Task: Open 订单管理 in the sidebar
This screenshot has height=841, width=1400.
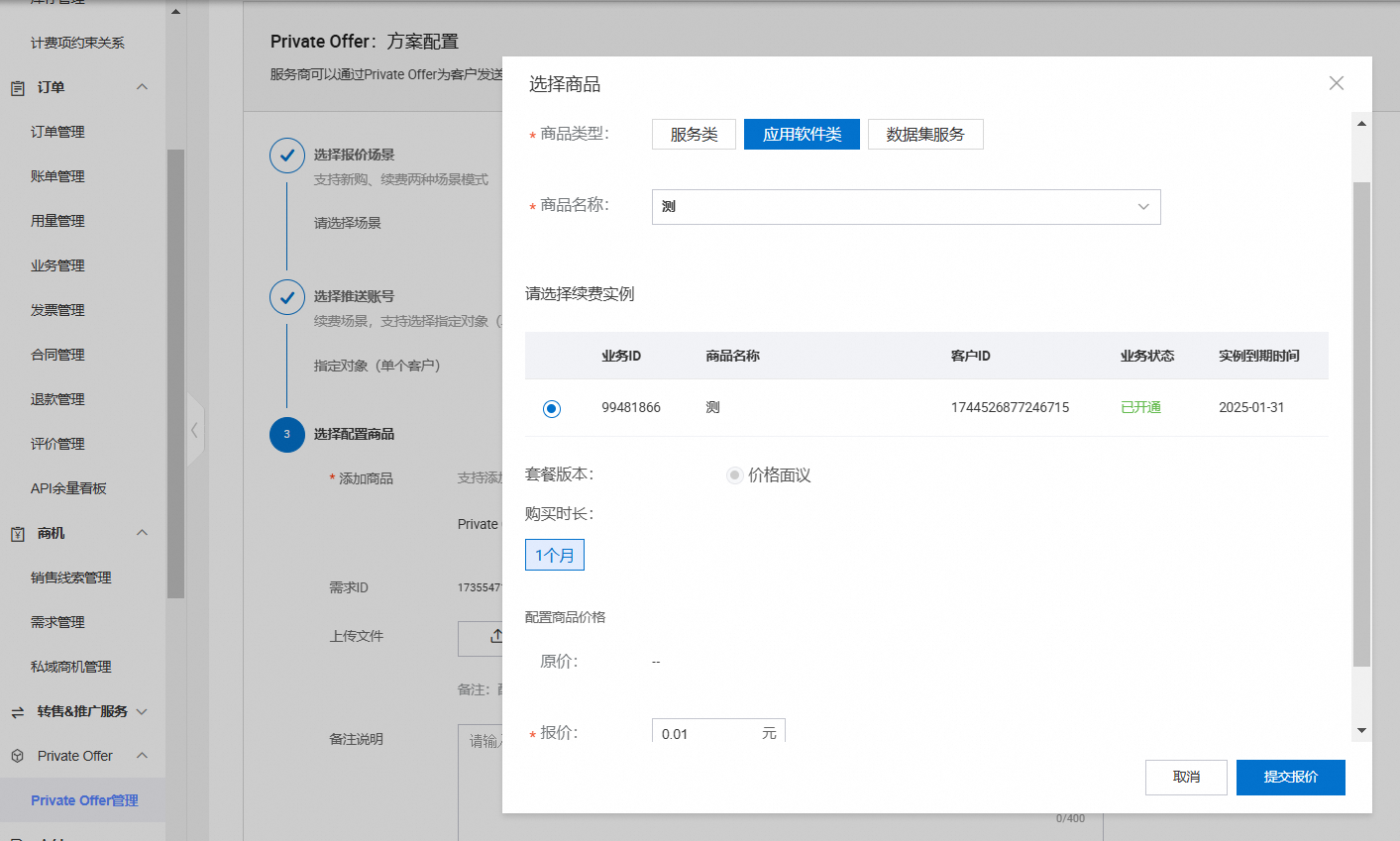Action: click(x=57, y=132)
